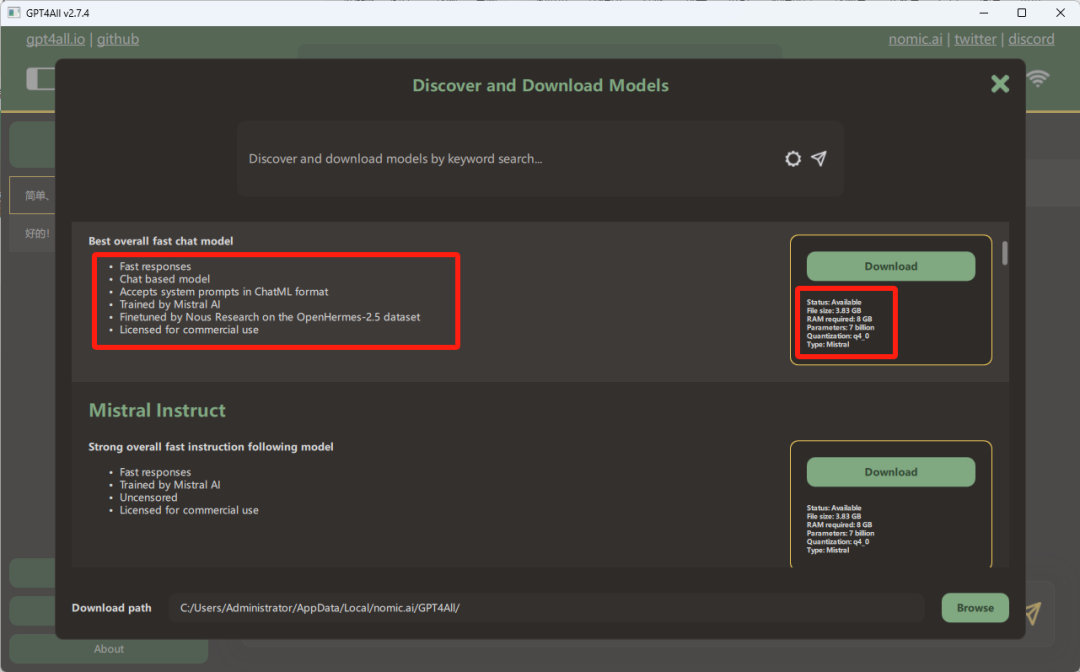Click 'Best overall fast chat model' text
The width and height of the screenshot is (1080, 672).
[160, 241]
